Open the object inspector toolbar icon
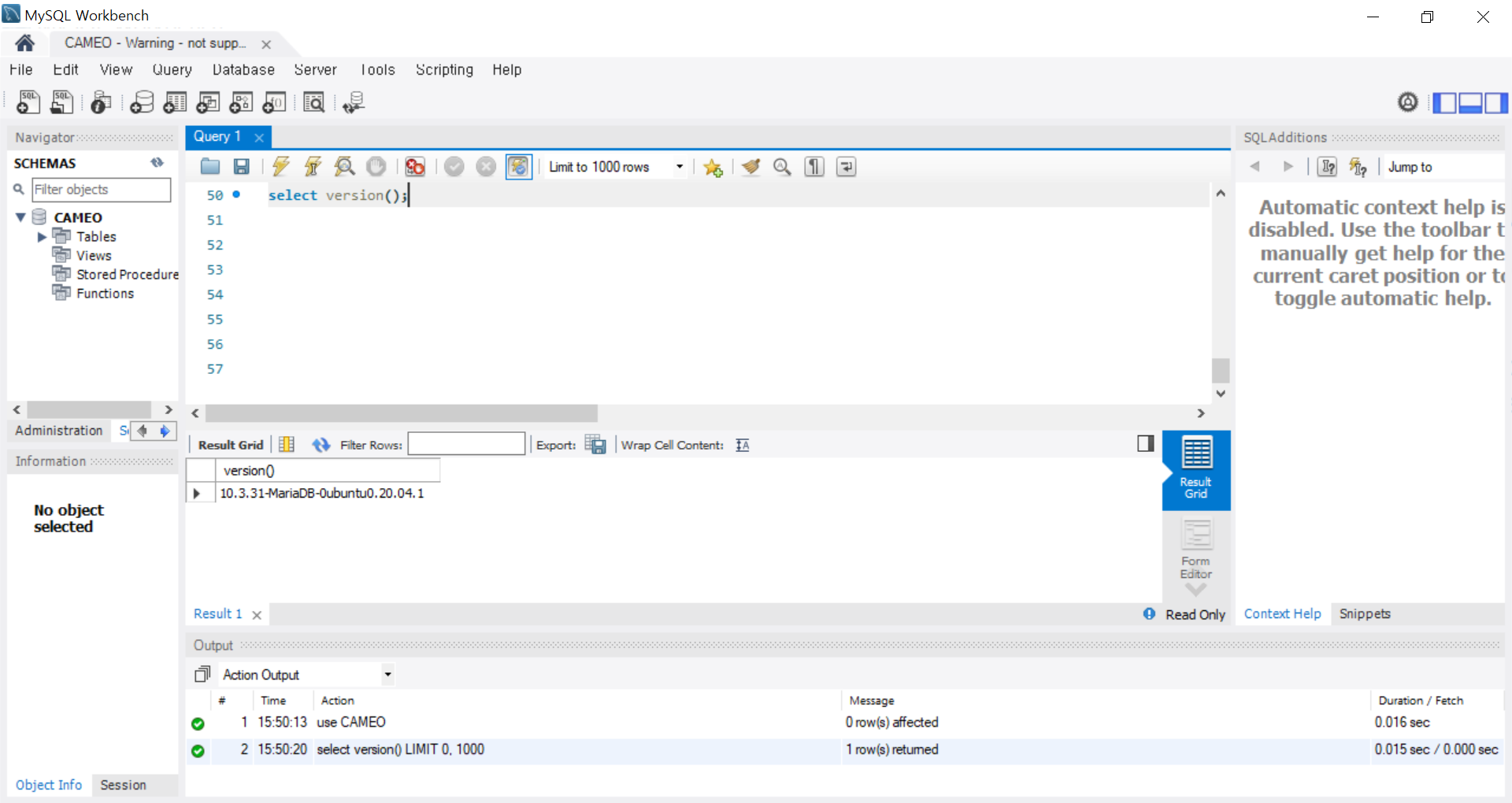This screenshot has height=803, width=1512. (x=101, y=102)
